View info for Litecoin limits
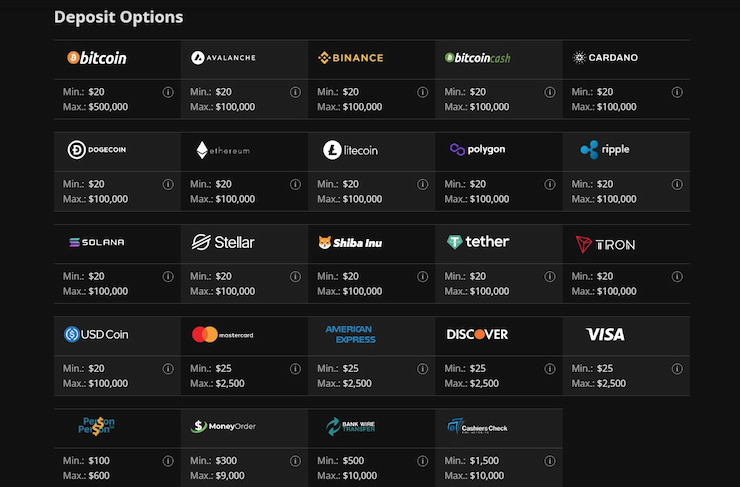The height and width of the screenshot is (487, 740). coord(422,184)
